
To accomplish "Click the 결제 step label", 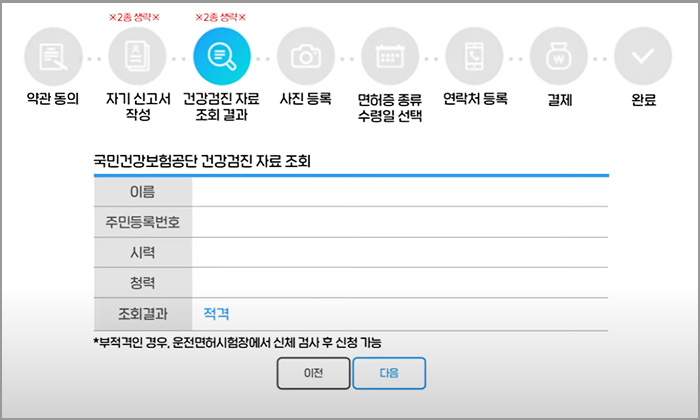I will [560, 100].
